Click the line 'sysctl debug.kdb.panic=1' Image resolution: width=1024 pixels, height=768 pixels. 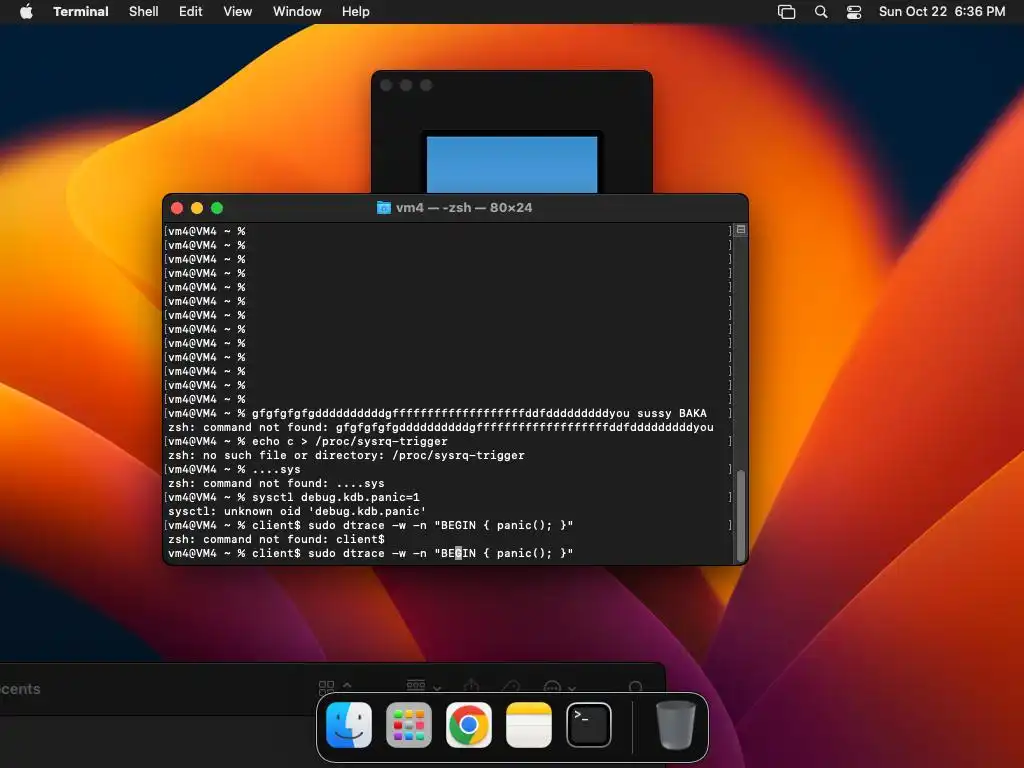pos(336,498)
